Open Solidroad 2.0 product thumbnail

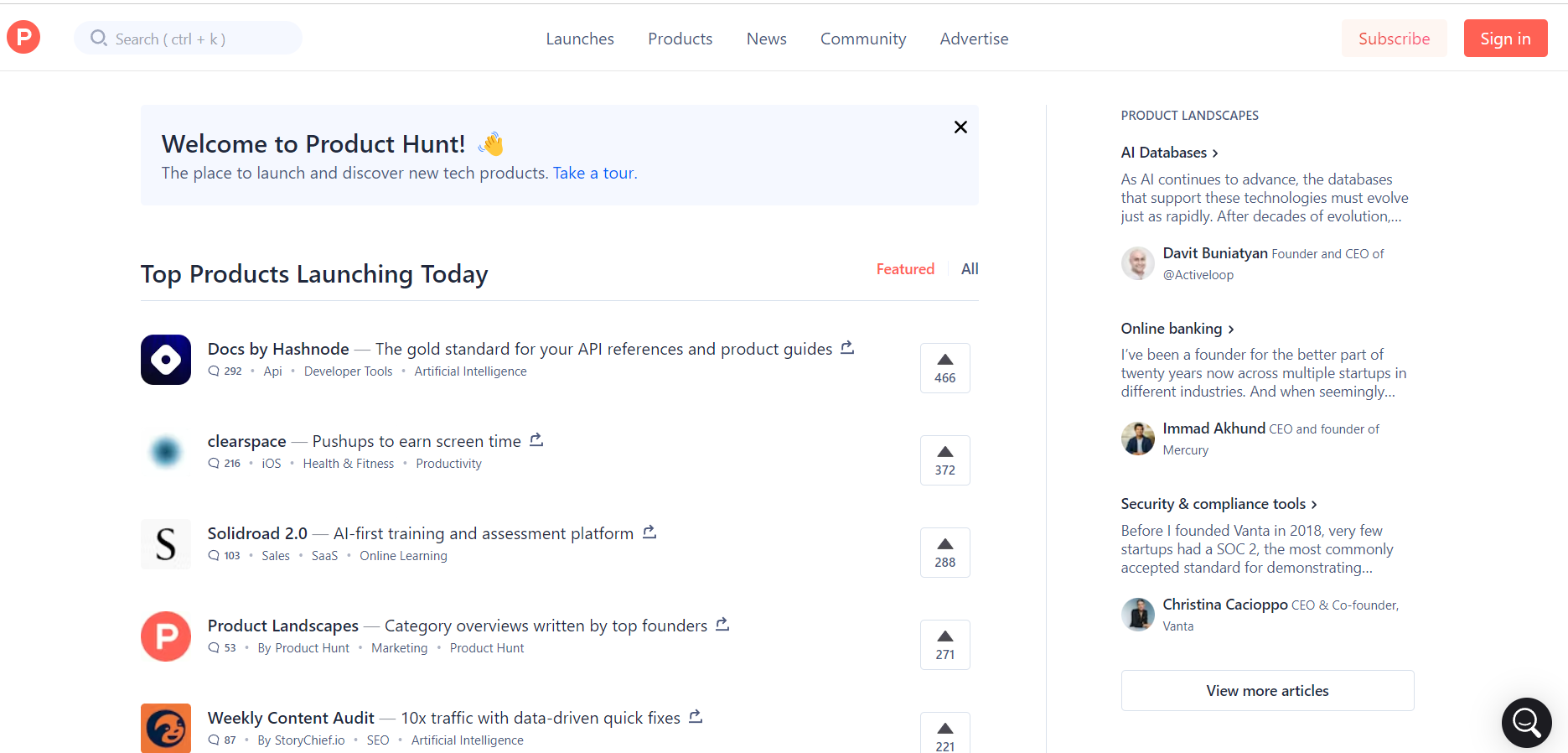click(x=166, y=544)
